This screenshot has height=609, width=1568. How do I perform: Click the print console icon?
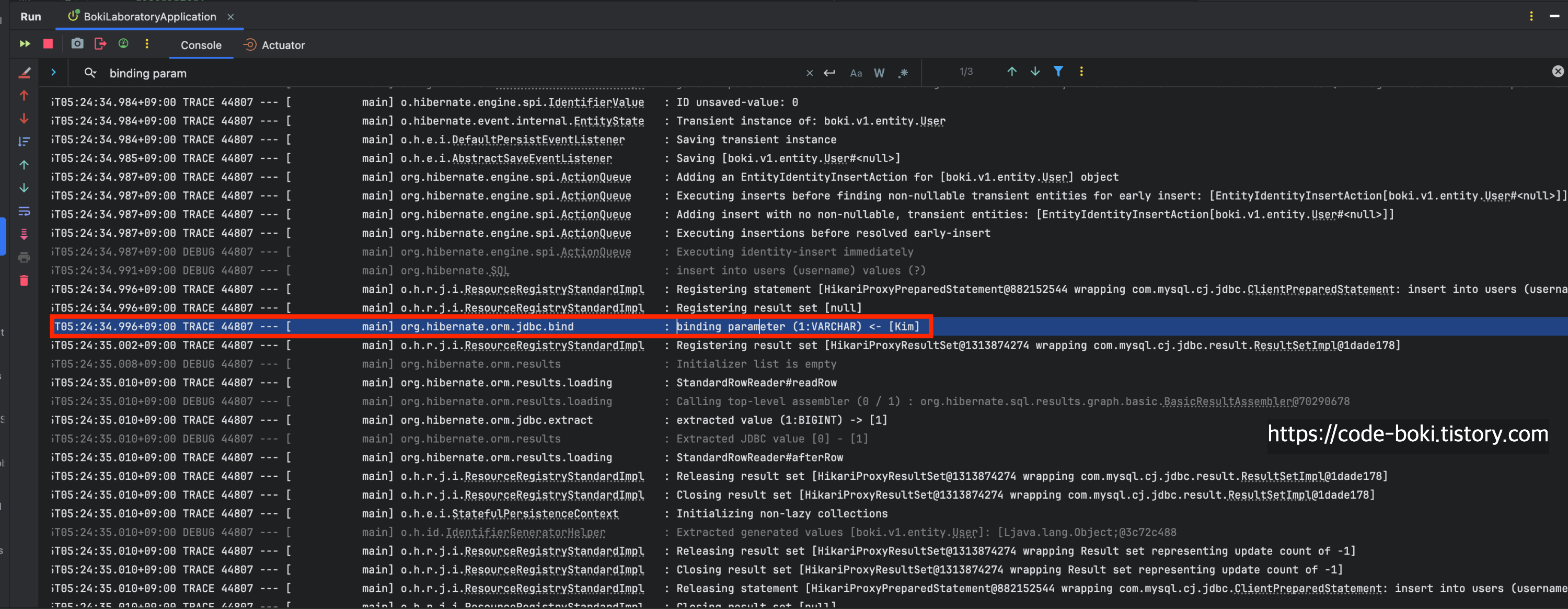(25, 258)
